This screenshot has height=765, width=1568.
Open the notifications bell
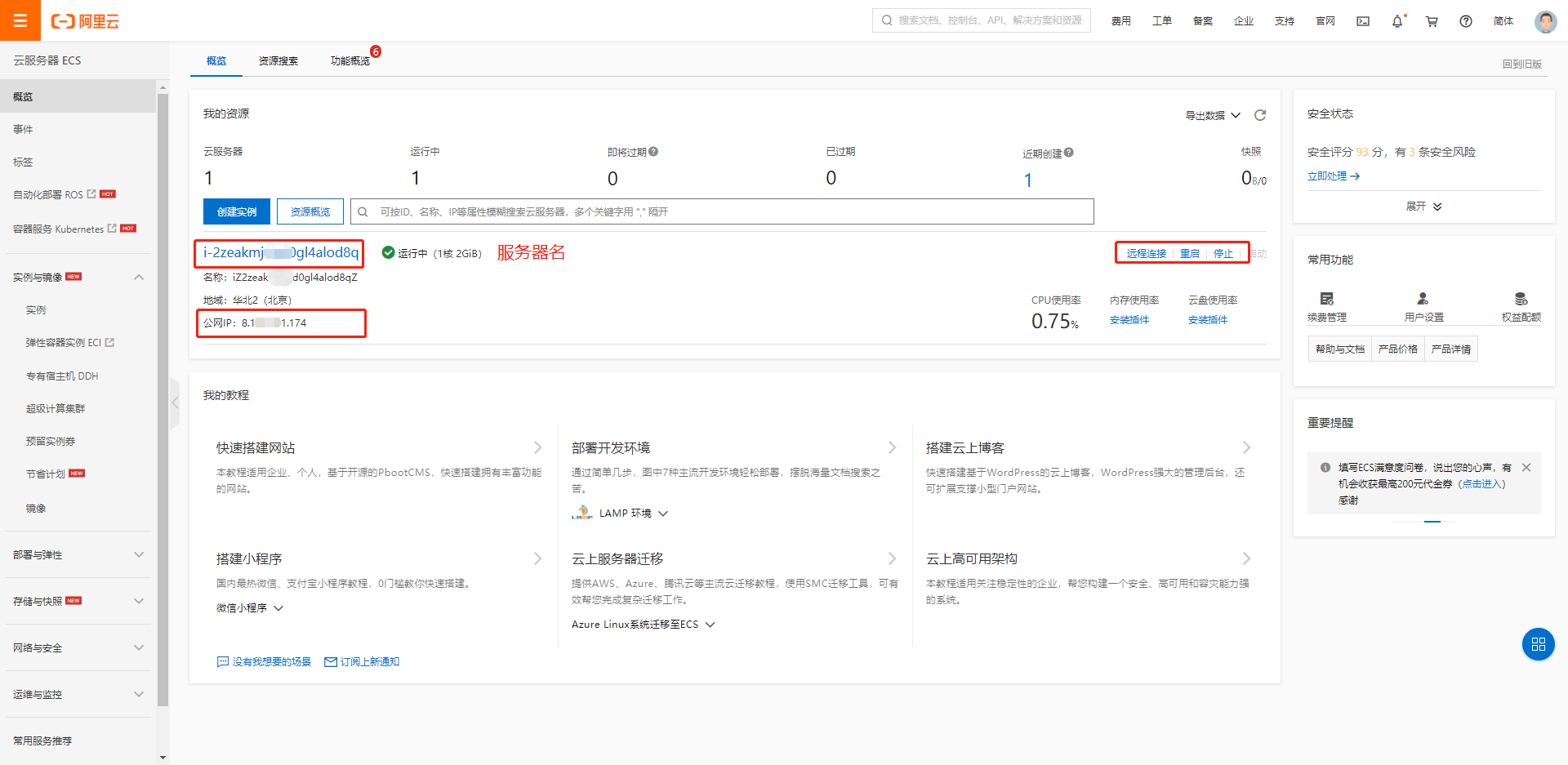[1397, 21]
